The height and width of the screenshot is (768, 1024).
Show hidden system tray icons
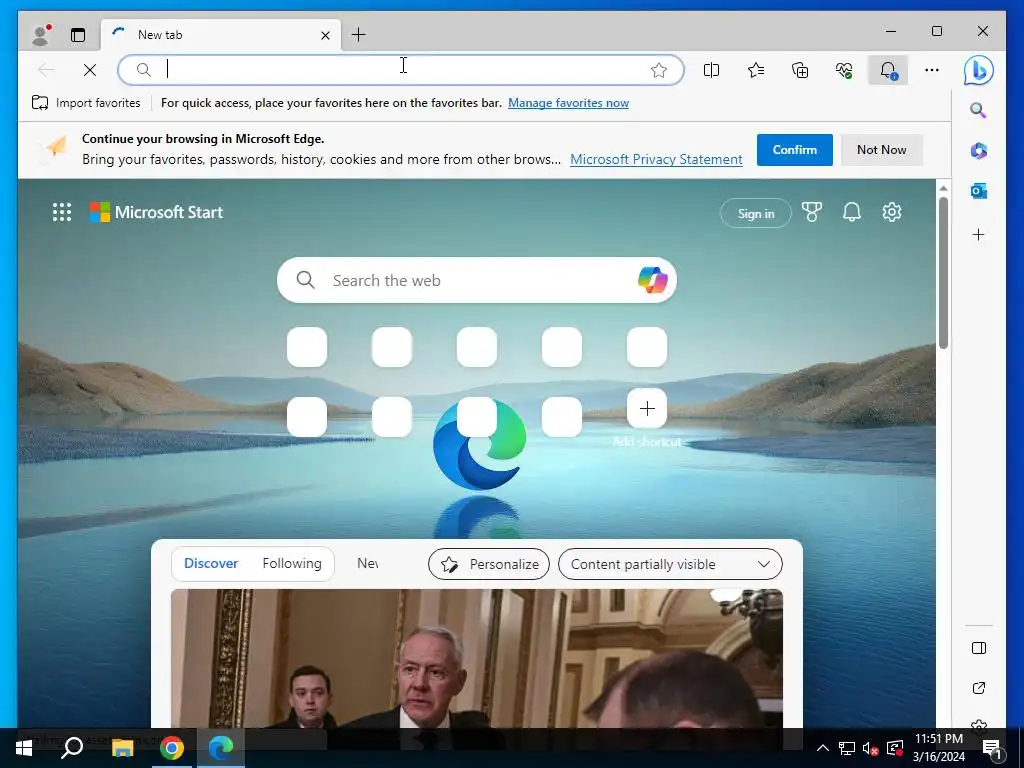point(823,748)
